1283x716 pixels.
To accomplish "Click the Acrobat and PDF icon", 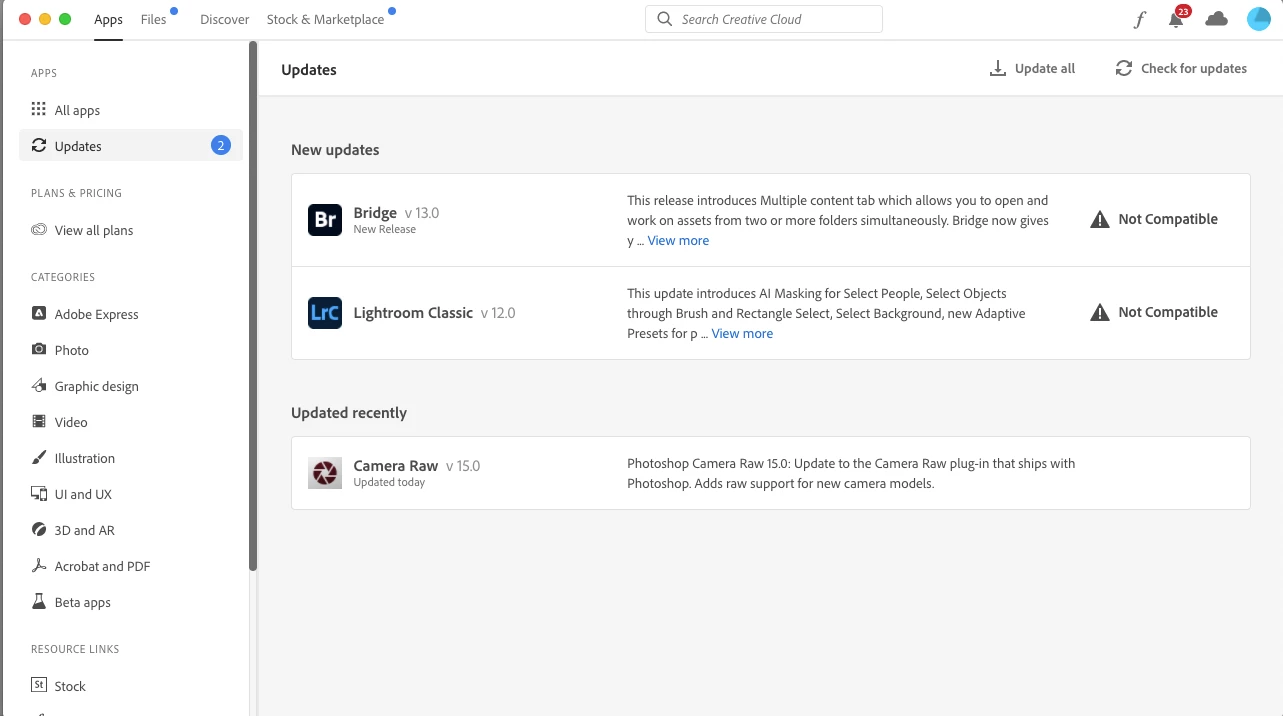I will (x=39, y=566).
